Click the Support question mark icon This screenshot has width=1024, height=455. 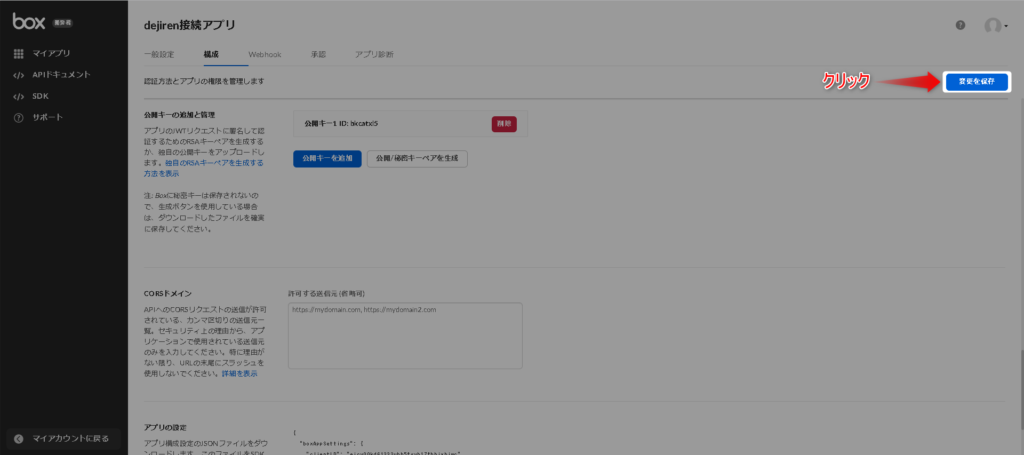pos(18,118)
